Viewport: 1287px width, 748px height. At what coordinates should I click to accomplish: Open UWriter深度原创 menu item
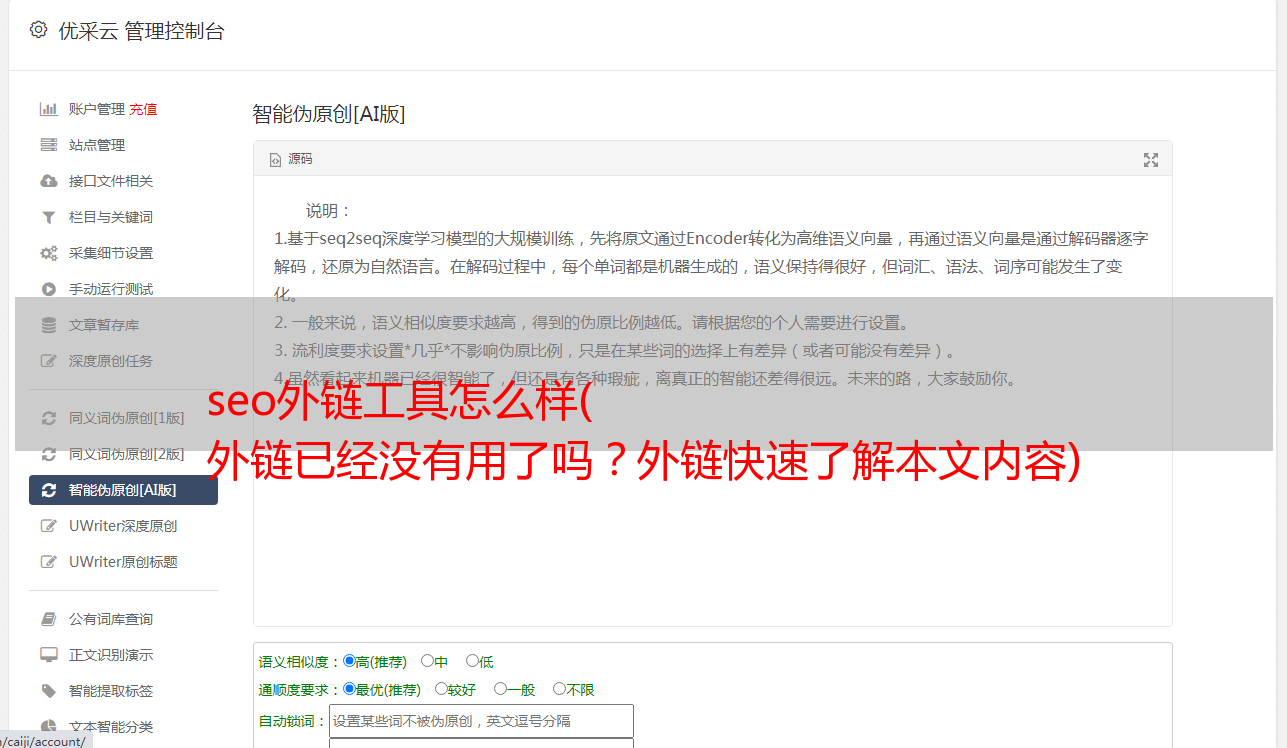123,526
